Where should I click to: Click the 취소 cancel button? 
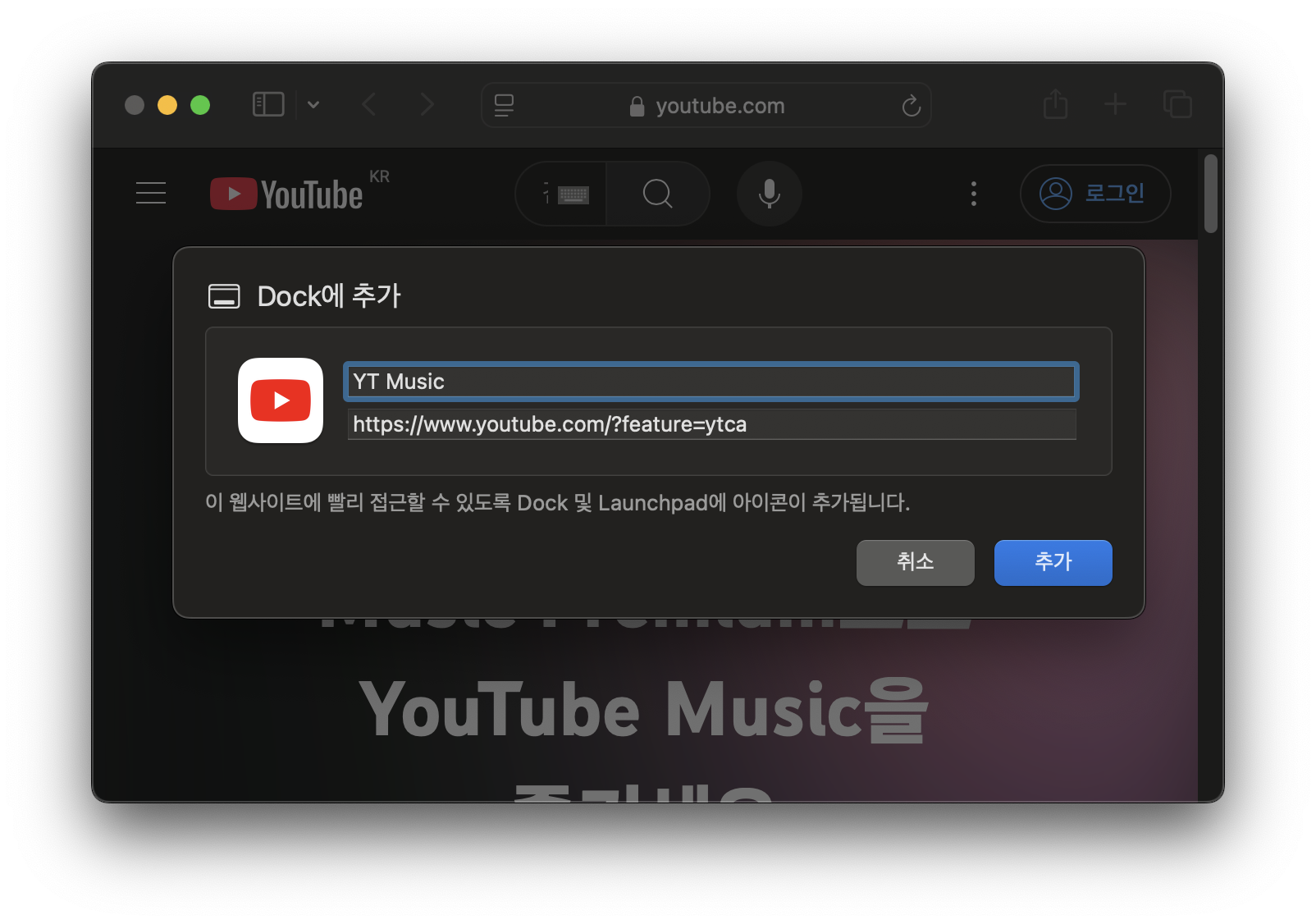916,563
